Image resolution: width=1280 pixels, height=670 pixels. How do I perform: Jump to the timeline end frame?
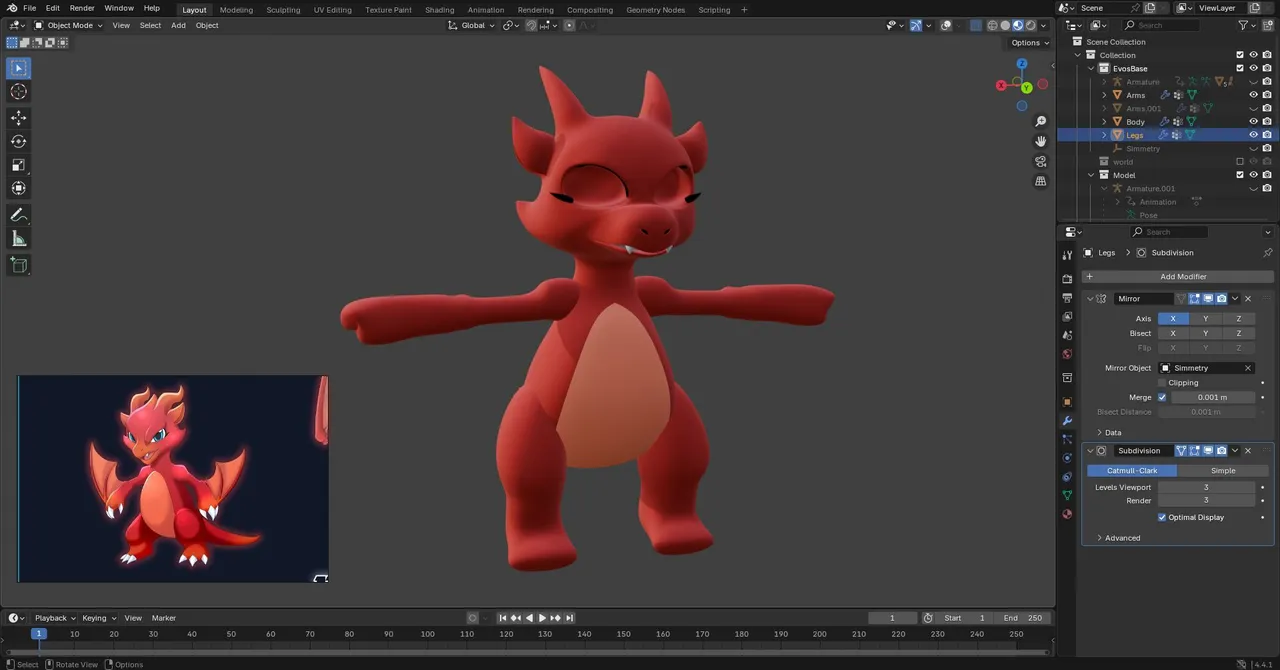[x=569, y=618]
